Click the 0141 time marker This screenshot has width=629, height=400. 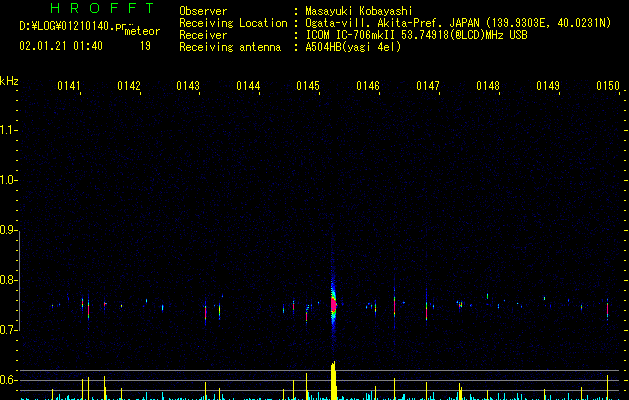click(69, 86)
